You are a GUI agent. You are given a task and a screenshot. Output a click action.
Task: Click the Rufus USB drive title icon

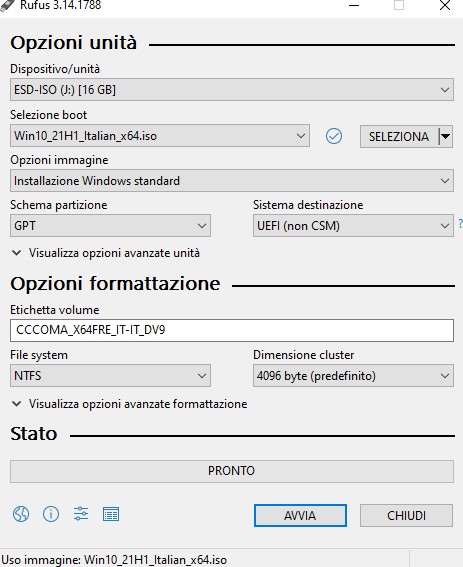[7, 5]
